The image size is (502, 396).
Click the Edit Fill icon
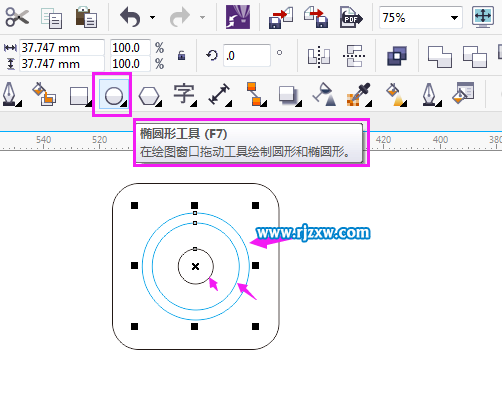463,93
